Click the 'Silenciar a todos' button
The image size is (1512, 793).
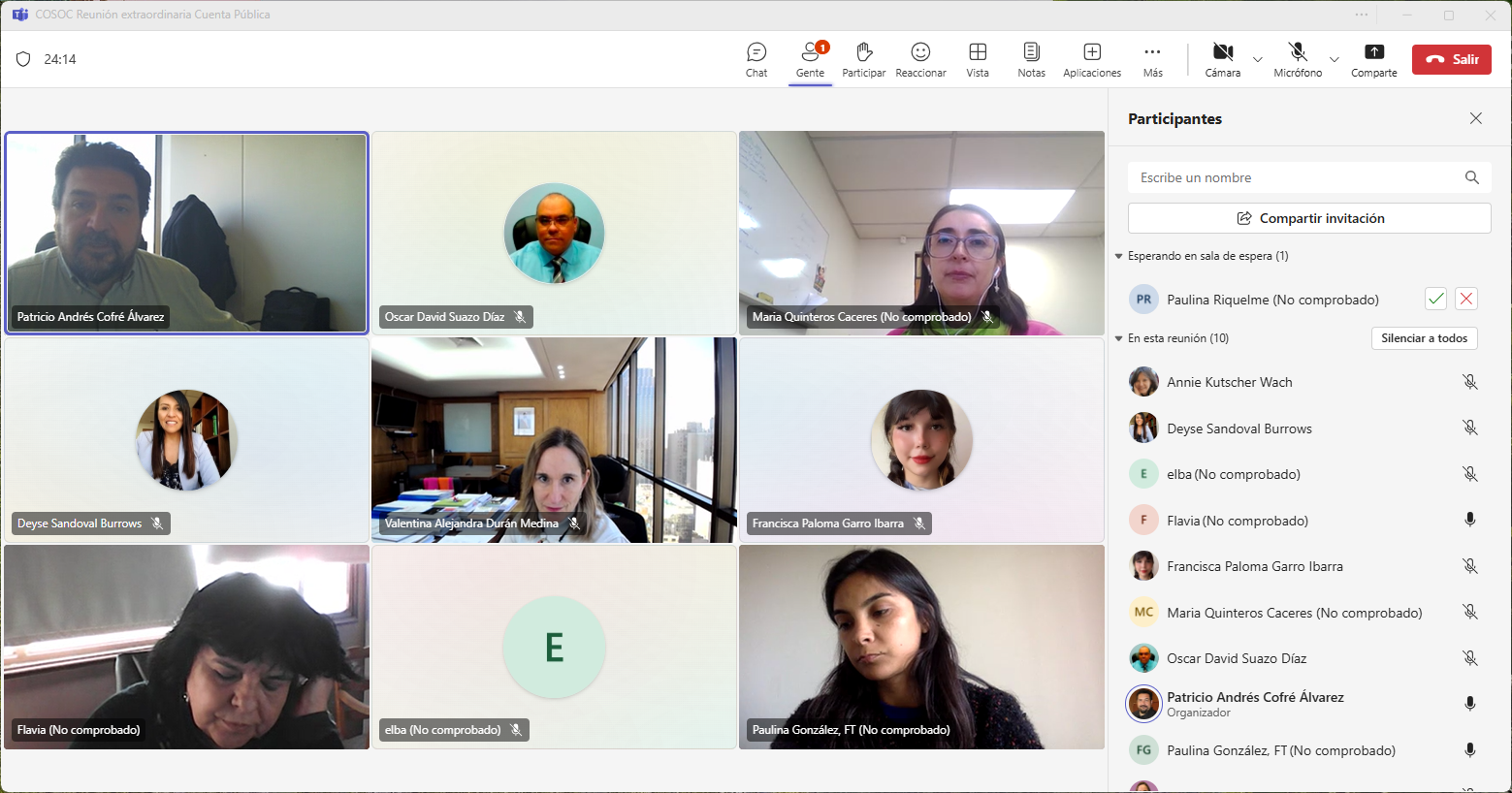1424,338
